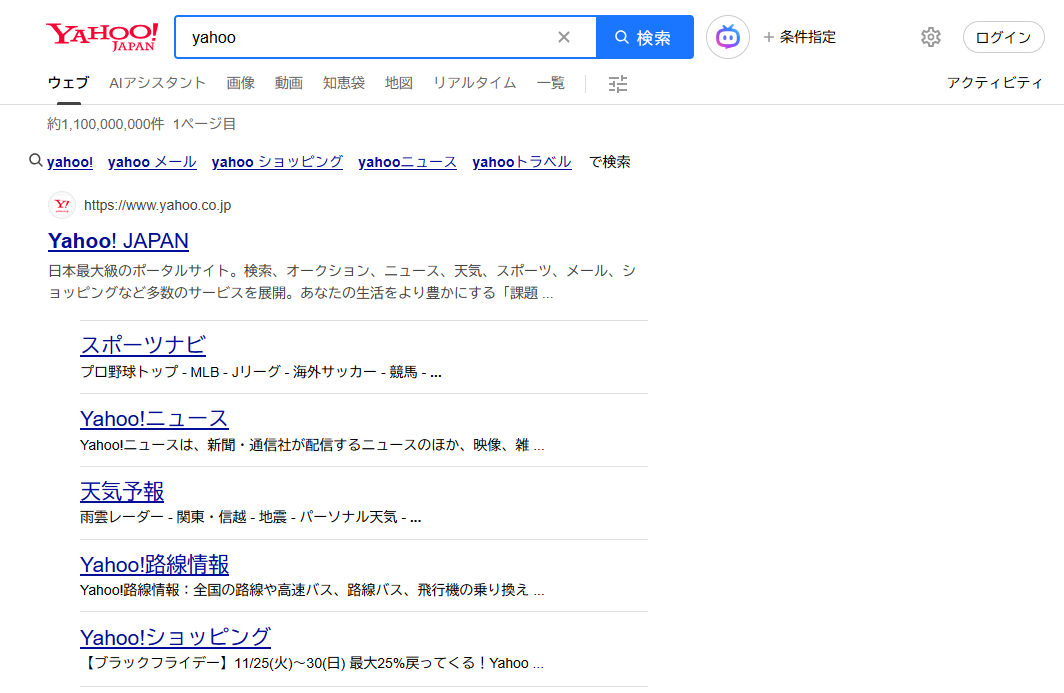This screenshot has height=693, width=1064.
Task: Expand 条件指定 search conditions
Action: 799,37
